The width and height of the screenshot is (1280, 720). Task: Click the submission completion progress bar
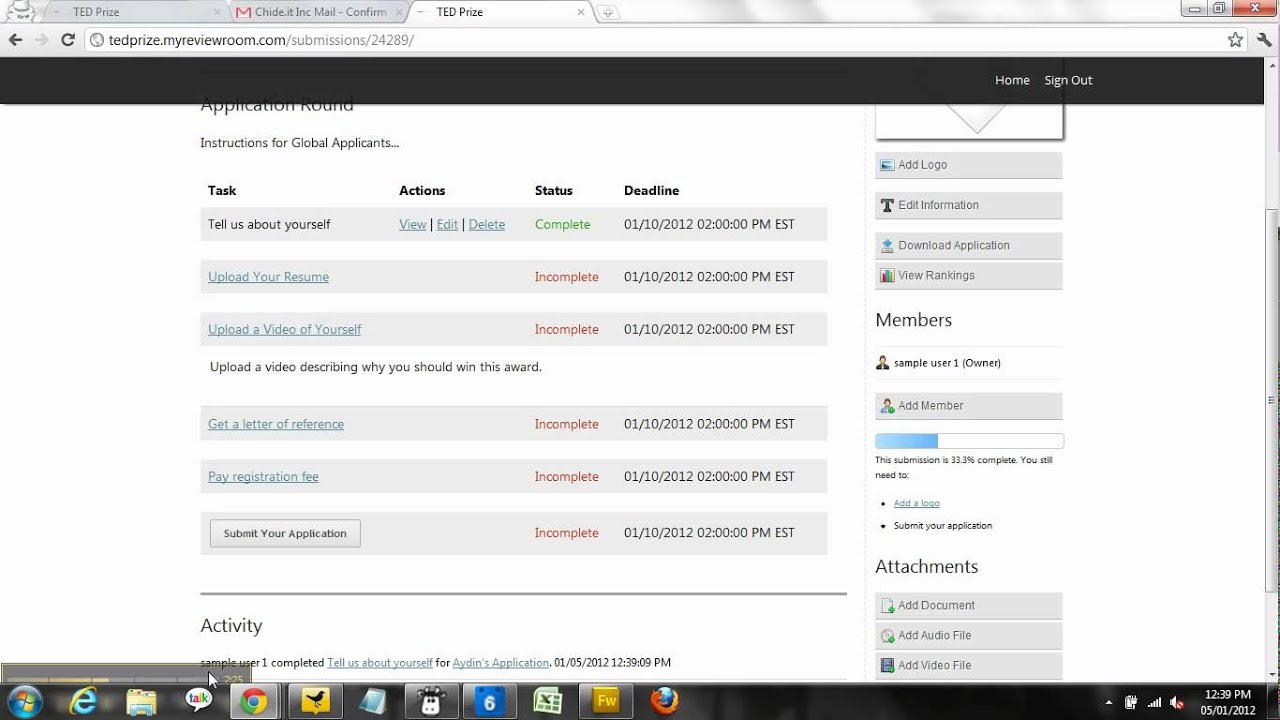pyautogui.click(x=969, y=441)
